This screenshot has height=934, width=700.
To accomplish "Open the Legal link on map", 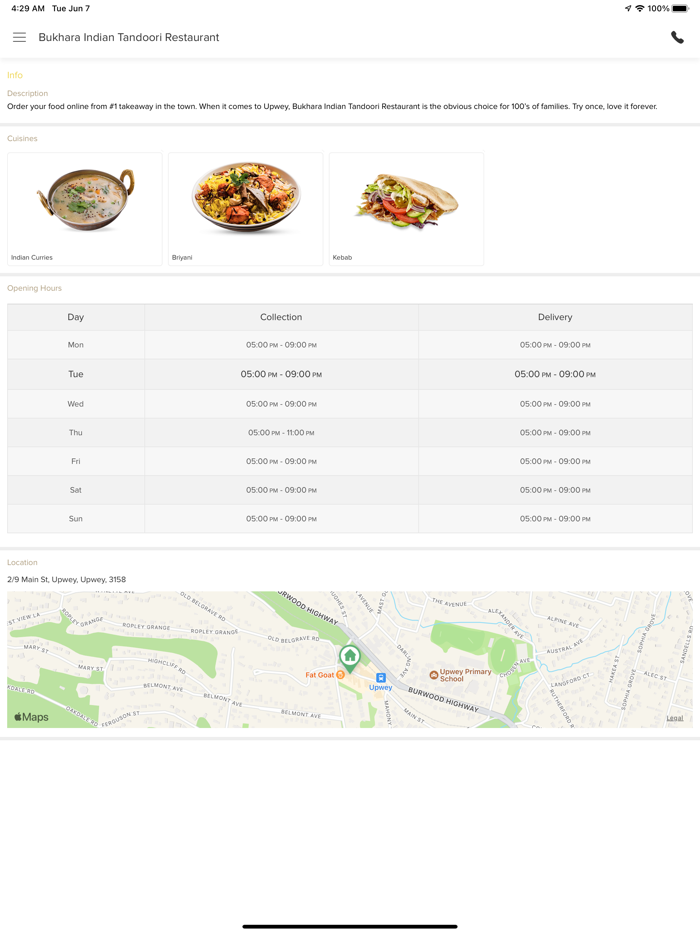I will point(675,718).
